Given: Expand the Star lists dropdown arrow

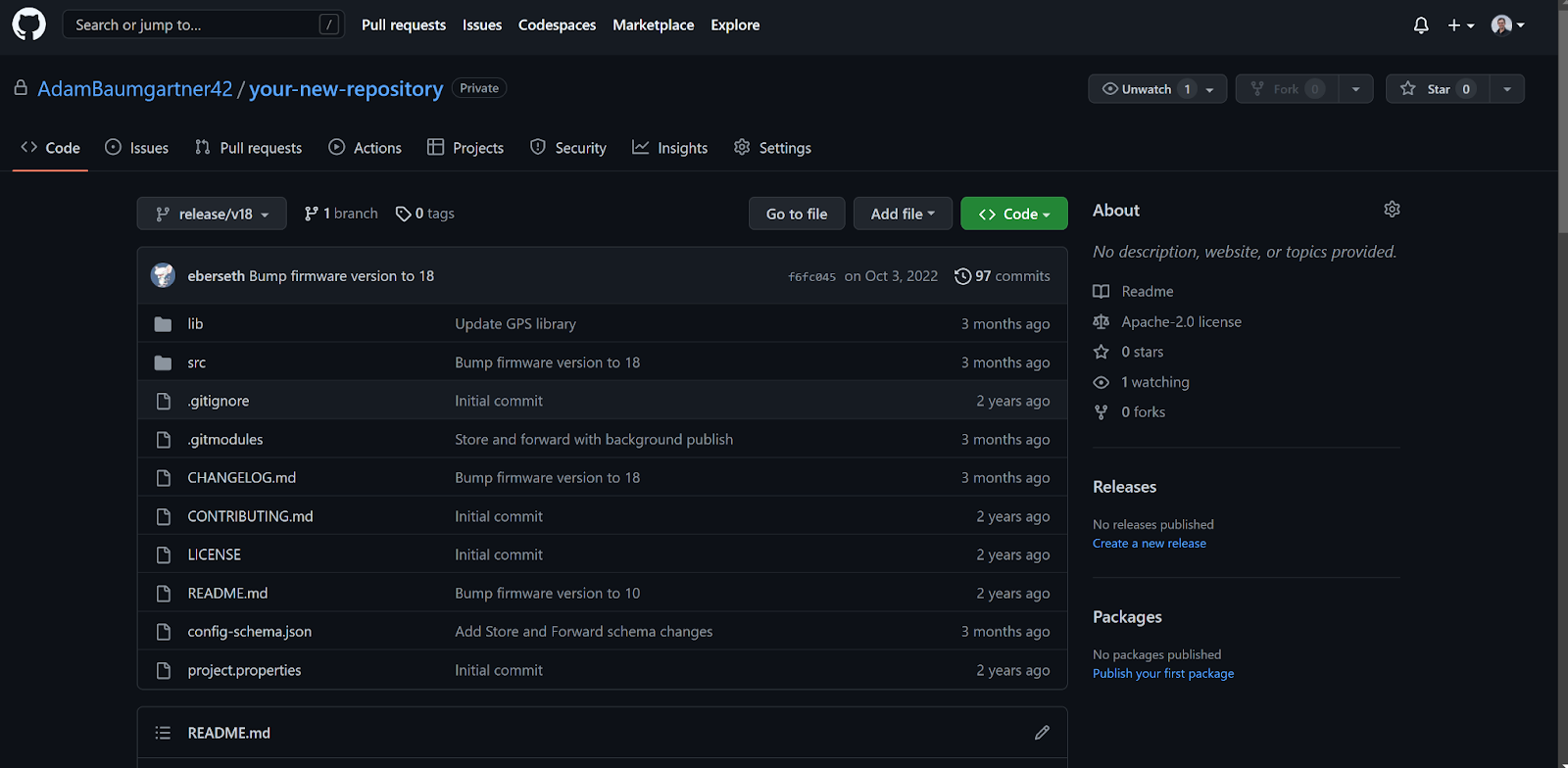Looking at the screenshot, I should coord(1507,89).
